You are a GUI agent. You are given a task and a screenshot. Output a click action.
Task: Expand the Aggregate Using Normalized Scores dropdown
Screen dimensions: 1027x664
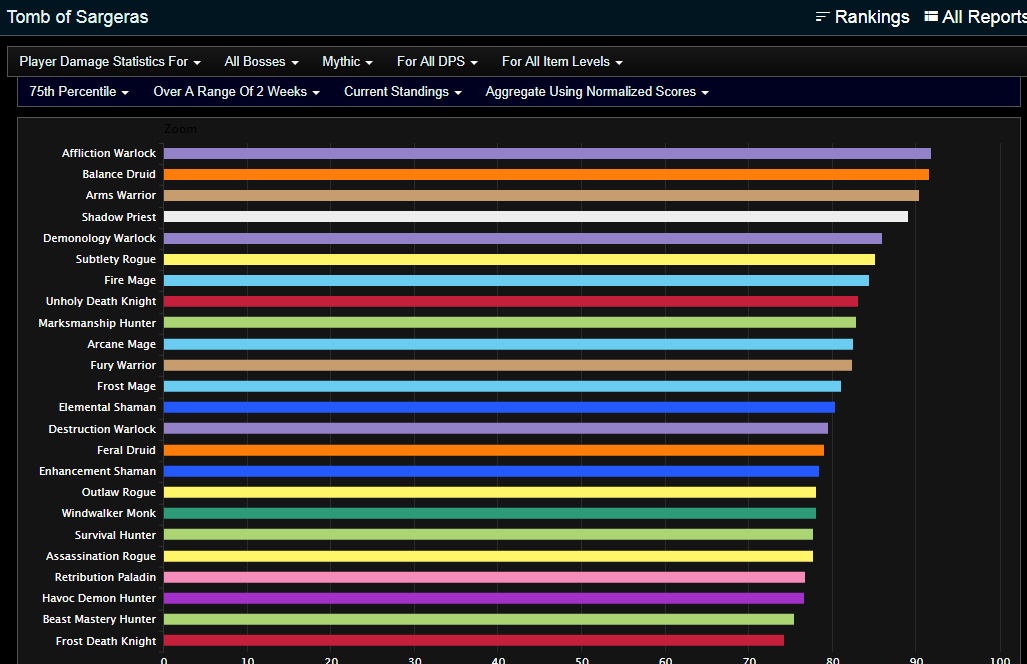tap(596, 91)
